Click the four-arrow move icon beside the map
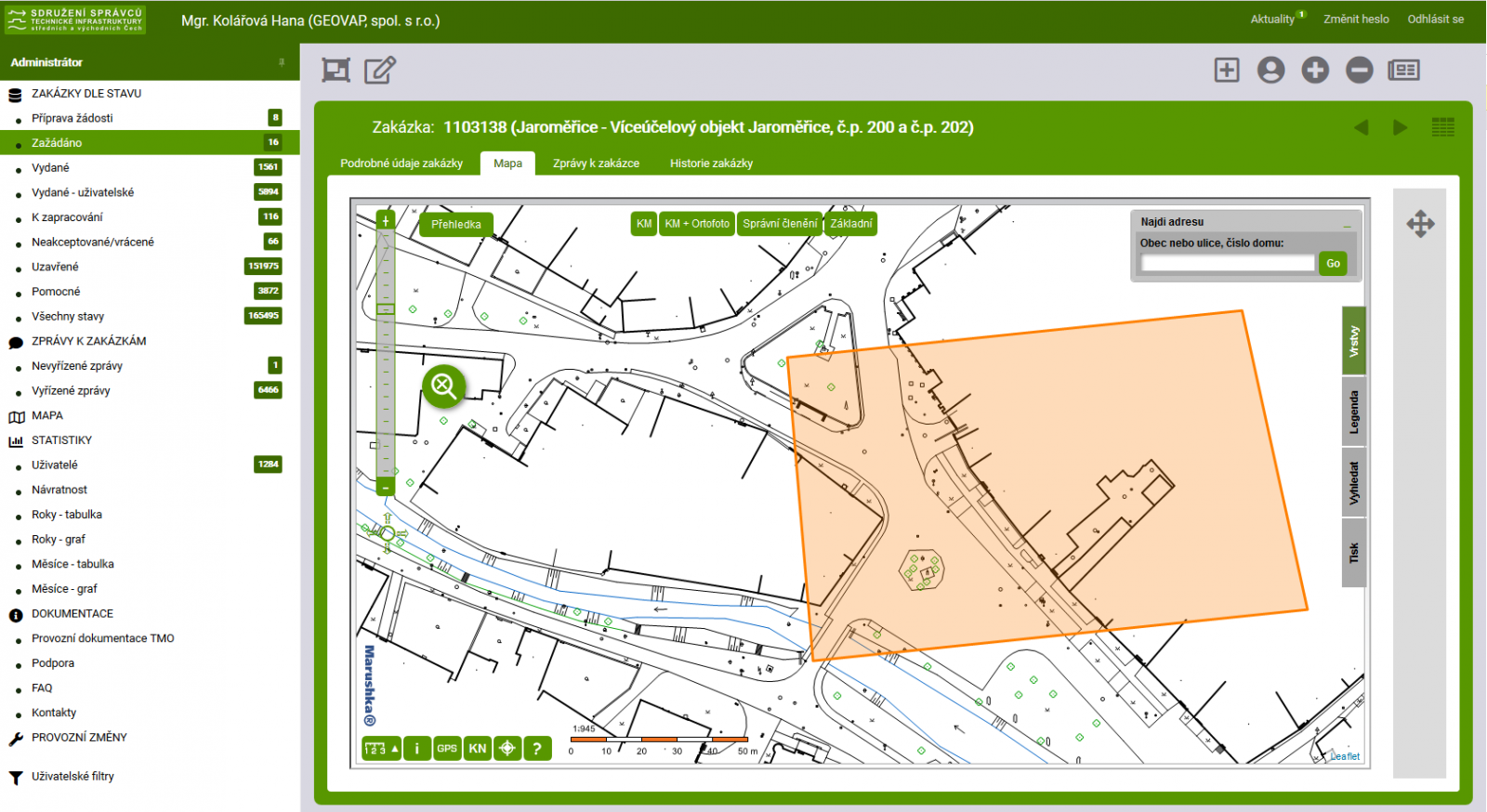 (x=1420, y=224)
